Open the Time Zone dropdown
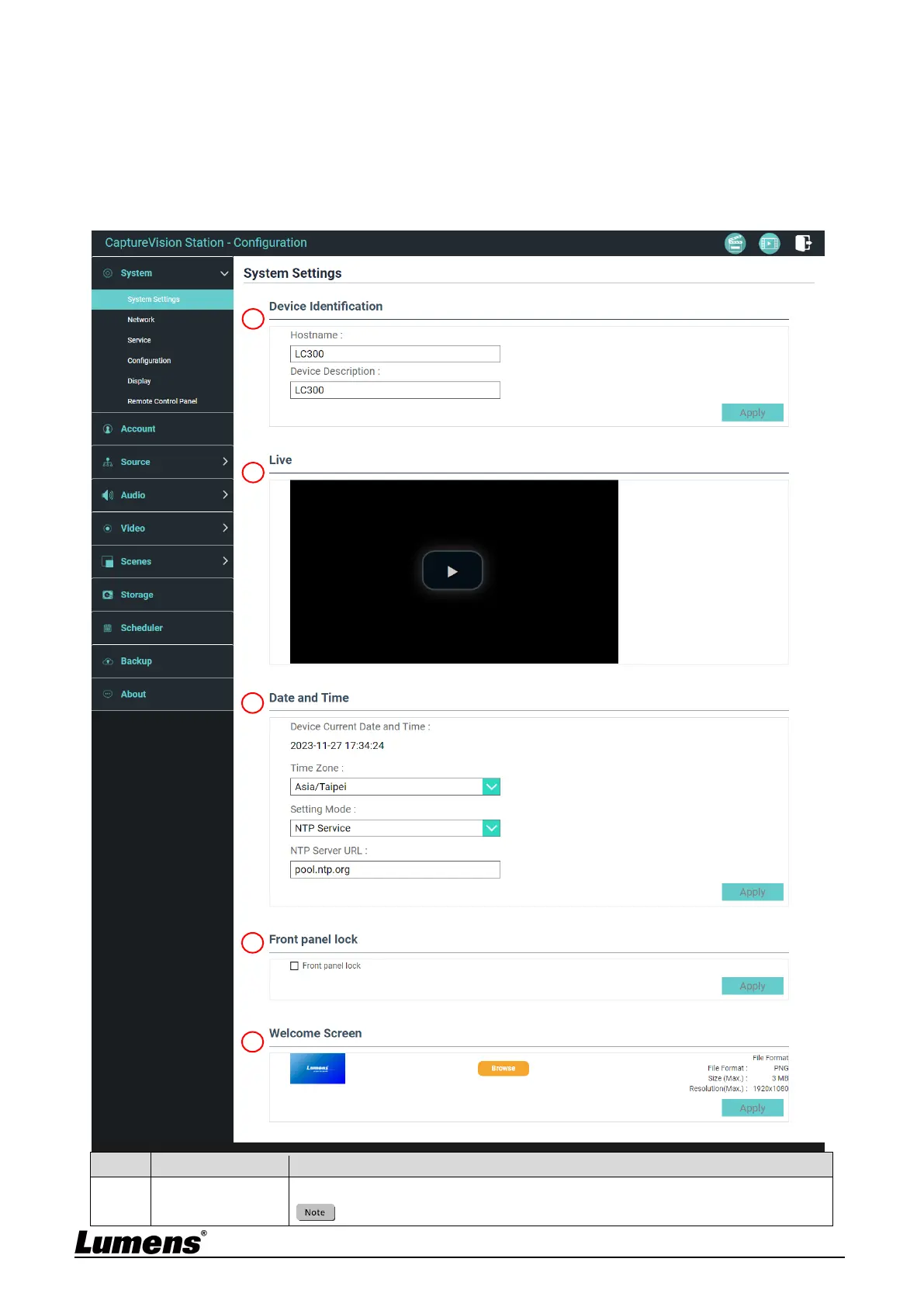 tap(491, 787)
